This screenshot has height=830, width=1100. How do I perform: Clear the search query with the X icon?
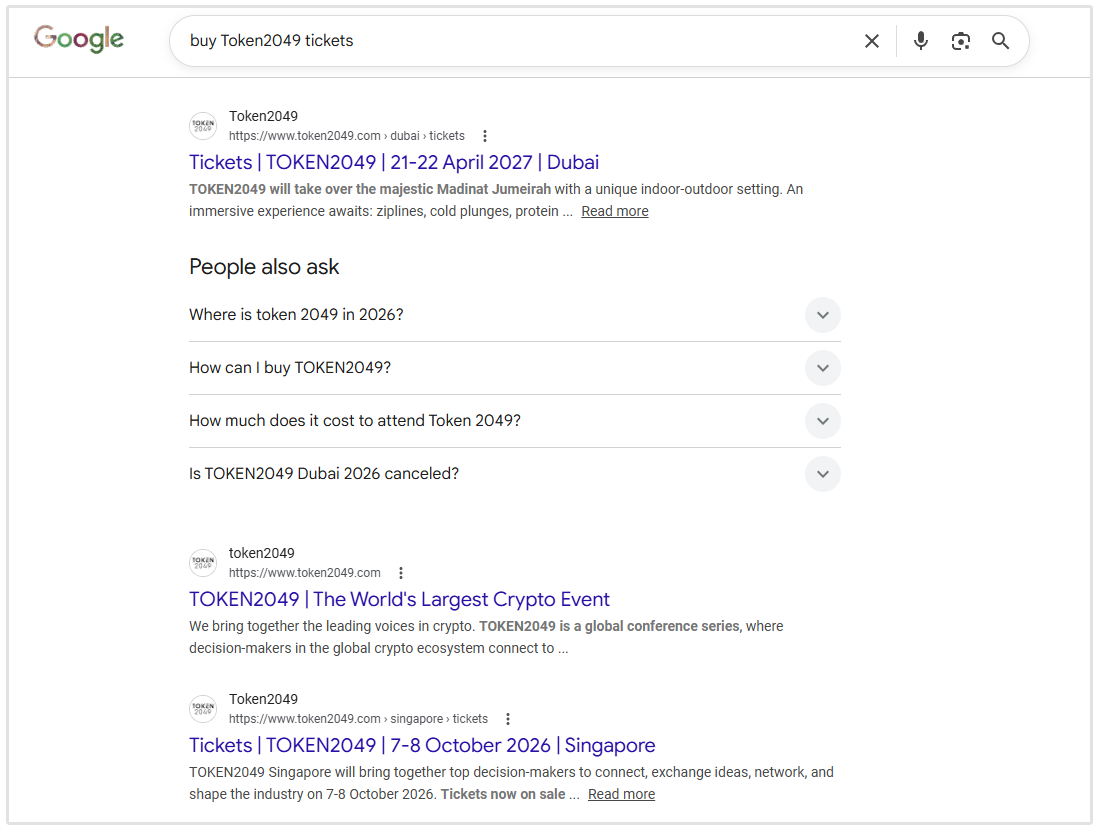pyautogui.click(x=871, y=41)
